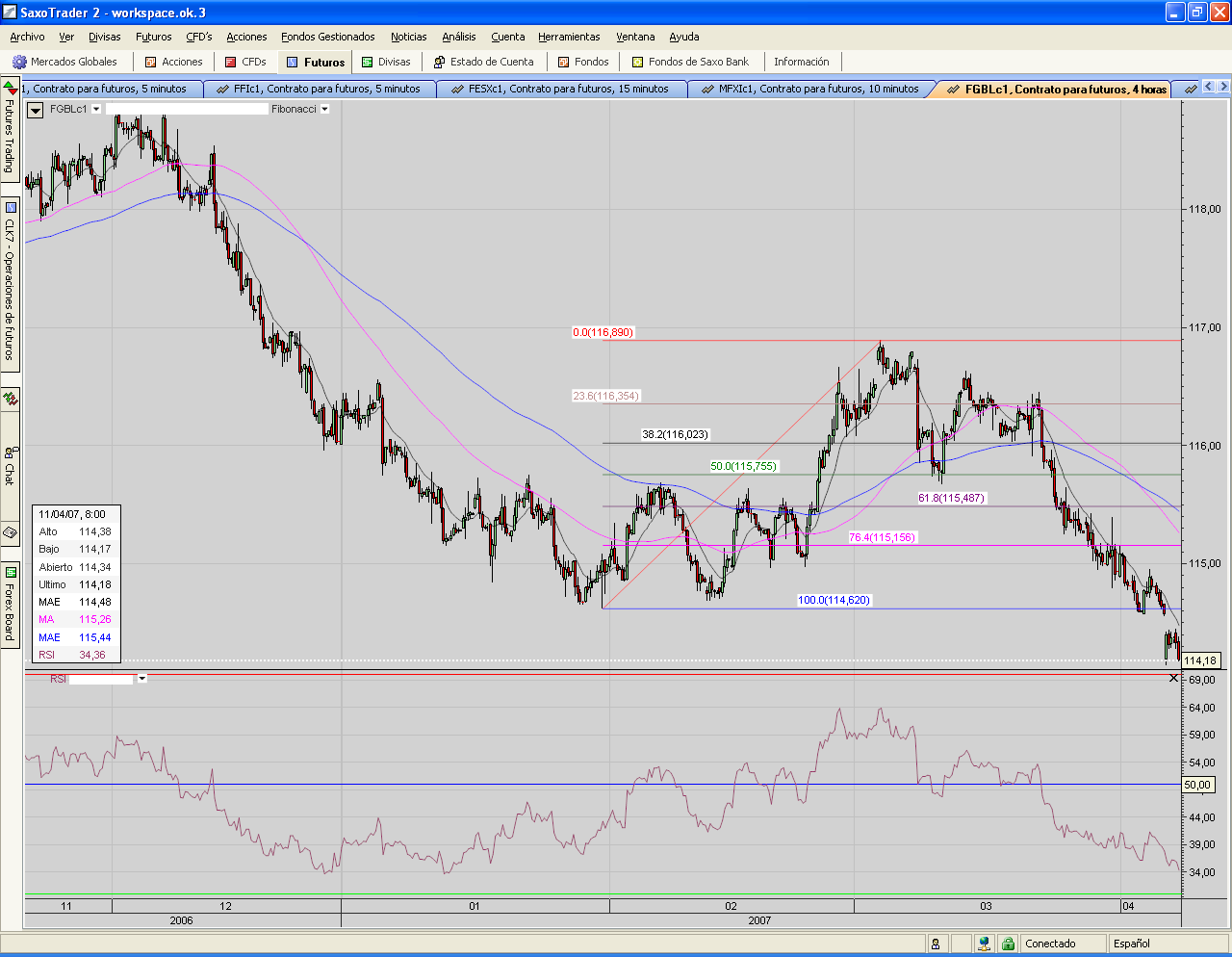This screenshot has width=1232, height=957.
Task: Open the Futures Trading side panel
Action: click(10, 130)
